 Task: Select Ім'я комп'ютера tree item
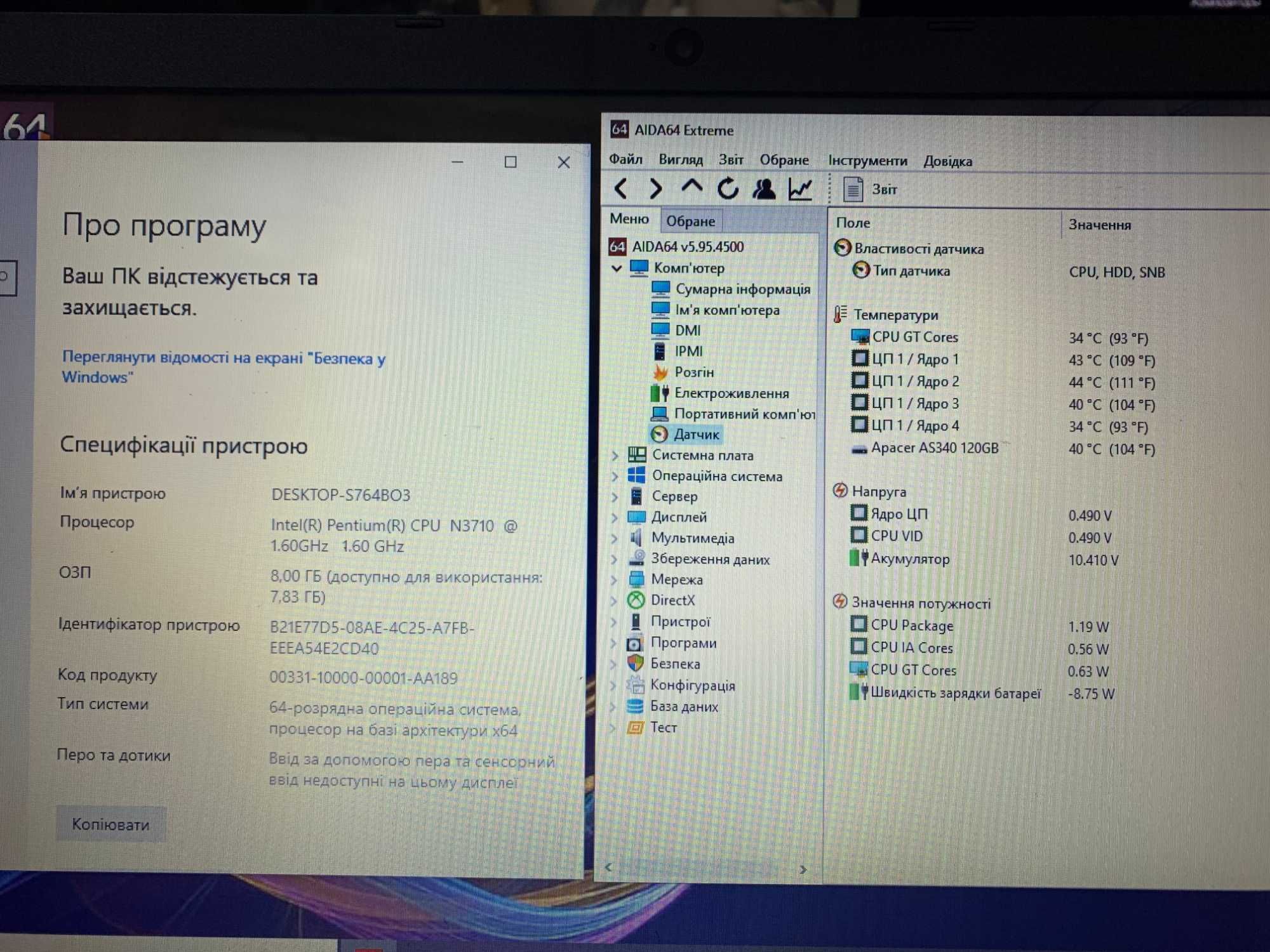click(715, 310)
